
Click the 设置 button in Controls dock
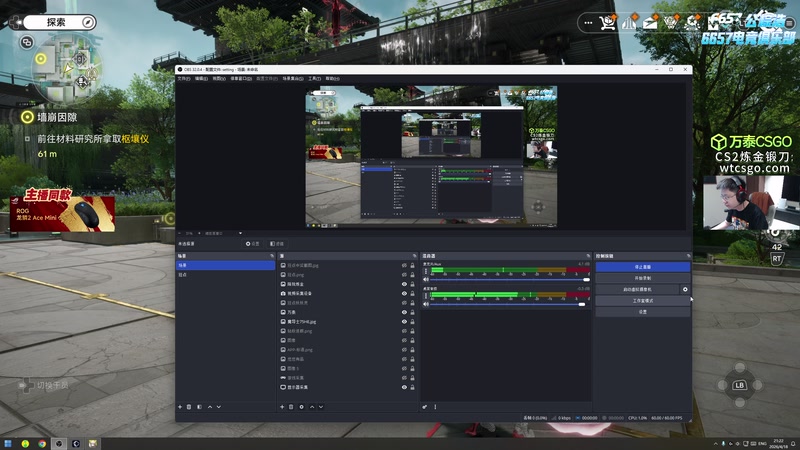(x=643, y=312)
